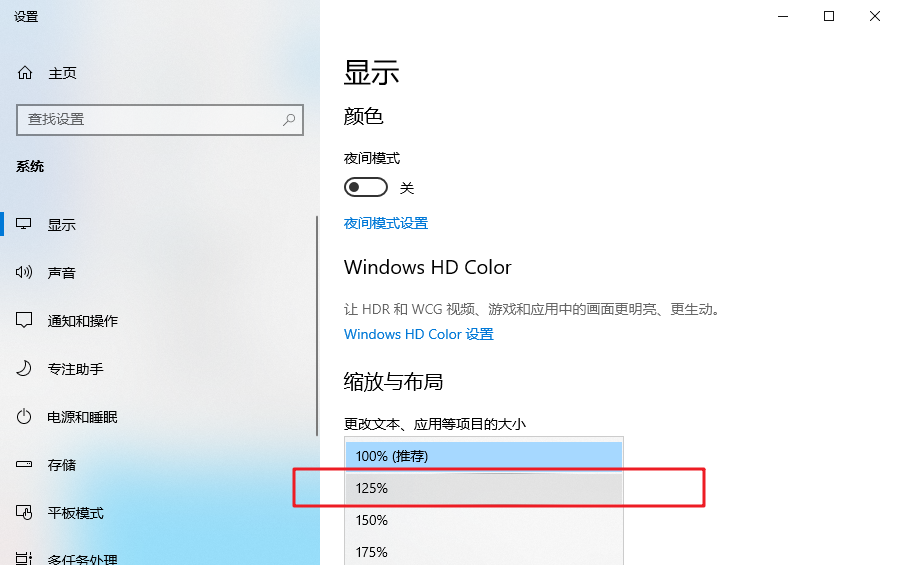Image resolution: width=898 pixels, height=565 pixels.
Task: Click the search magnifier icon
Action: (289, 120)
